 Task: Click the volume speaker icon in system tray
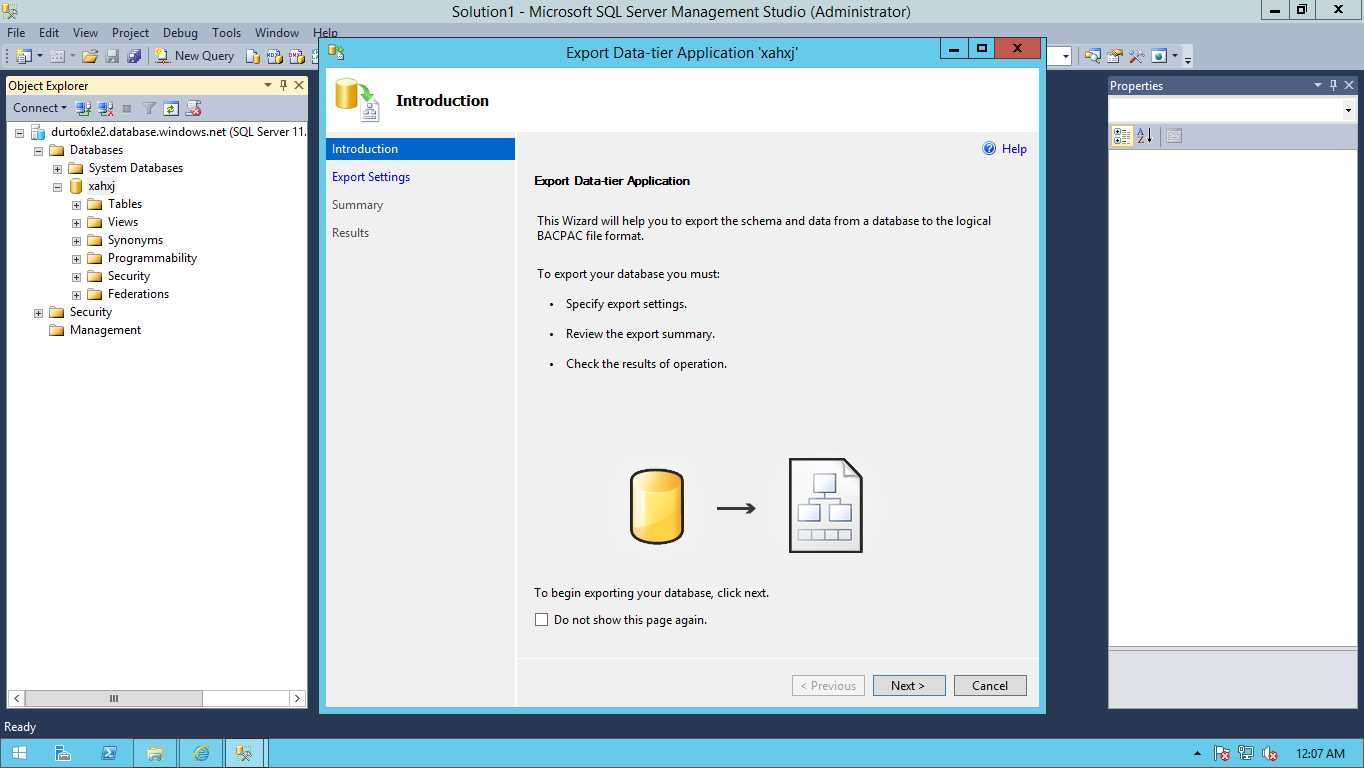click(x=1270, y=754)
